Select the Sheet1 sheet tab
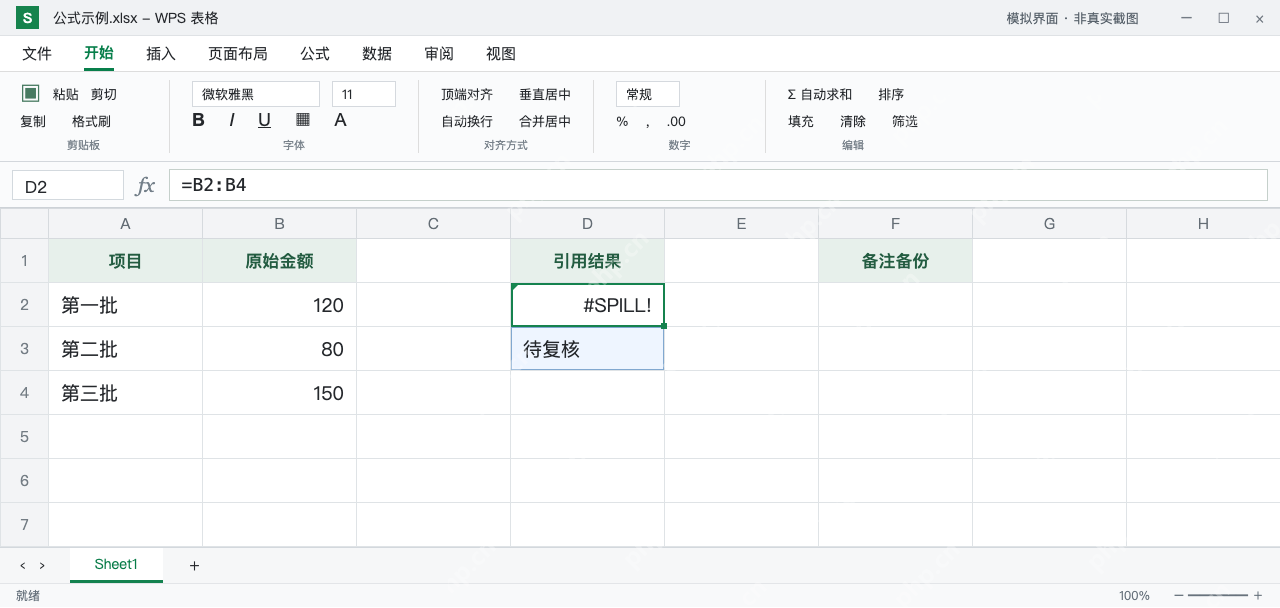Image resolution: width=1280 pixels, height=608 pixels. [x=116, y=565]
